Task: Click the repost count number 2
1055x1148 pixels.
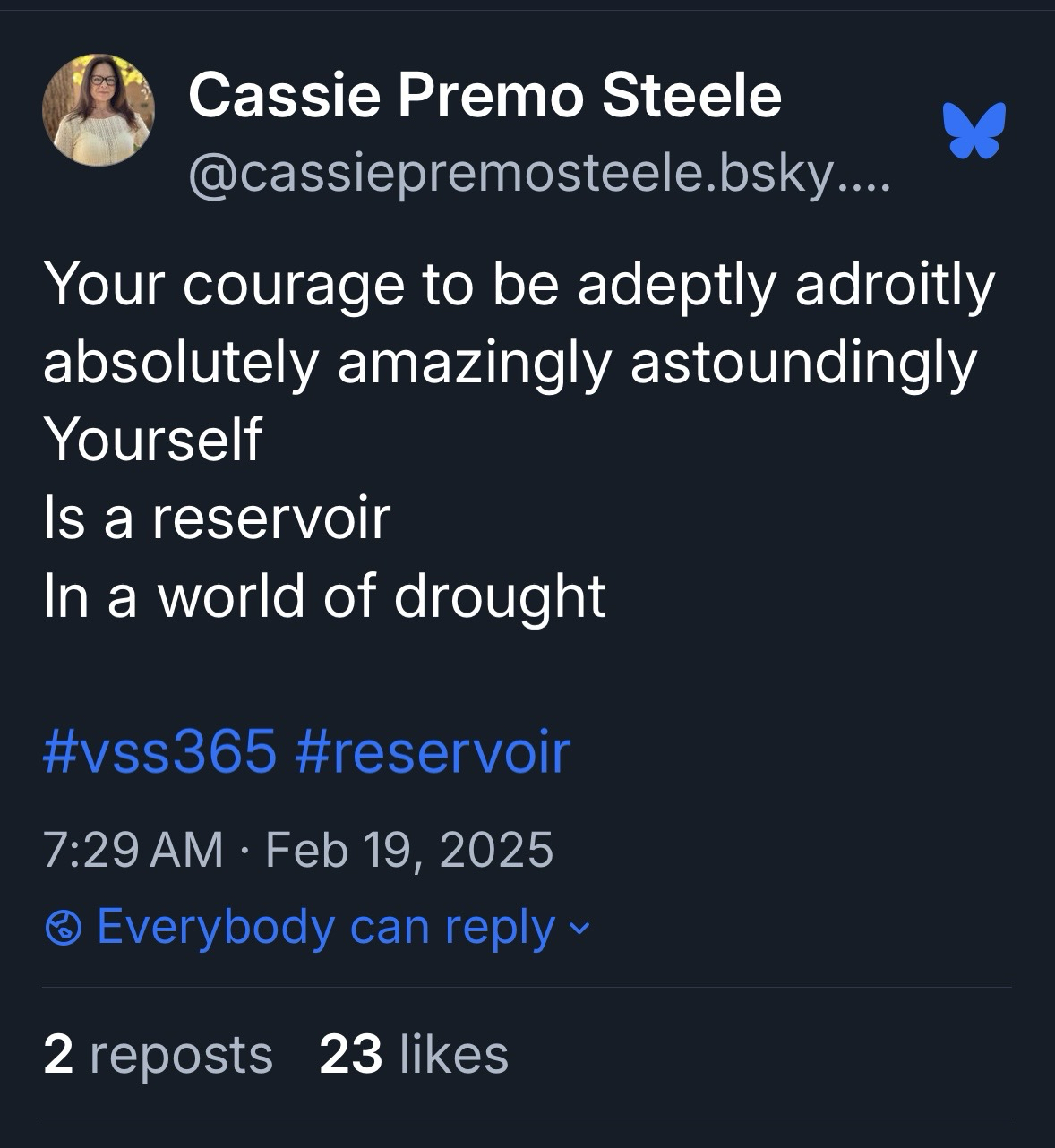Action: pos(58,1054)
